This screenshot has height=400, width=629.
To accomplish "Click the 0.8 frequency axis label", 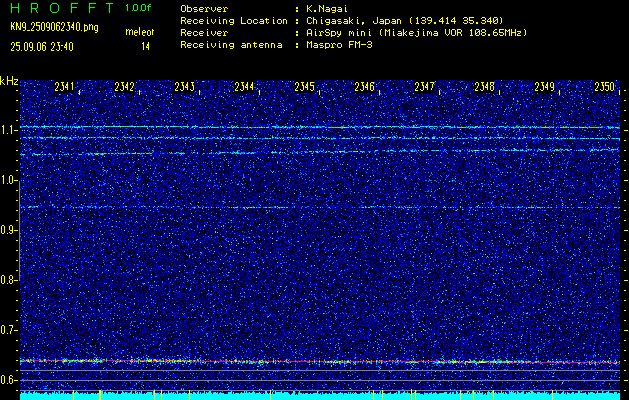I will (8, 280).
